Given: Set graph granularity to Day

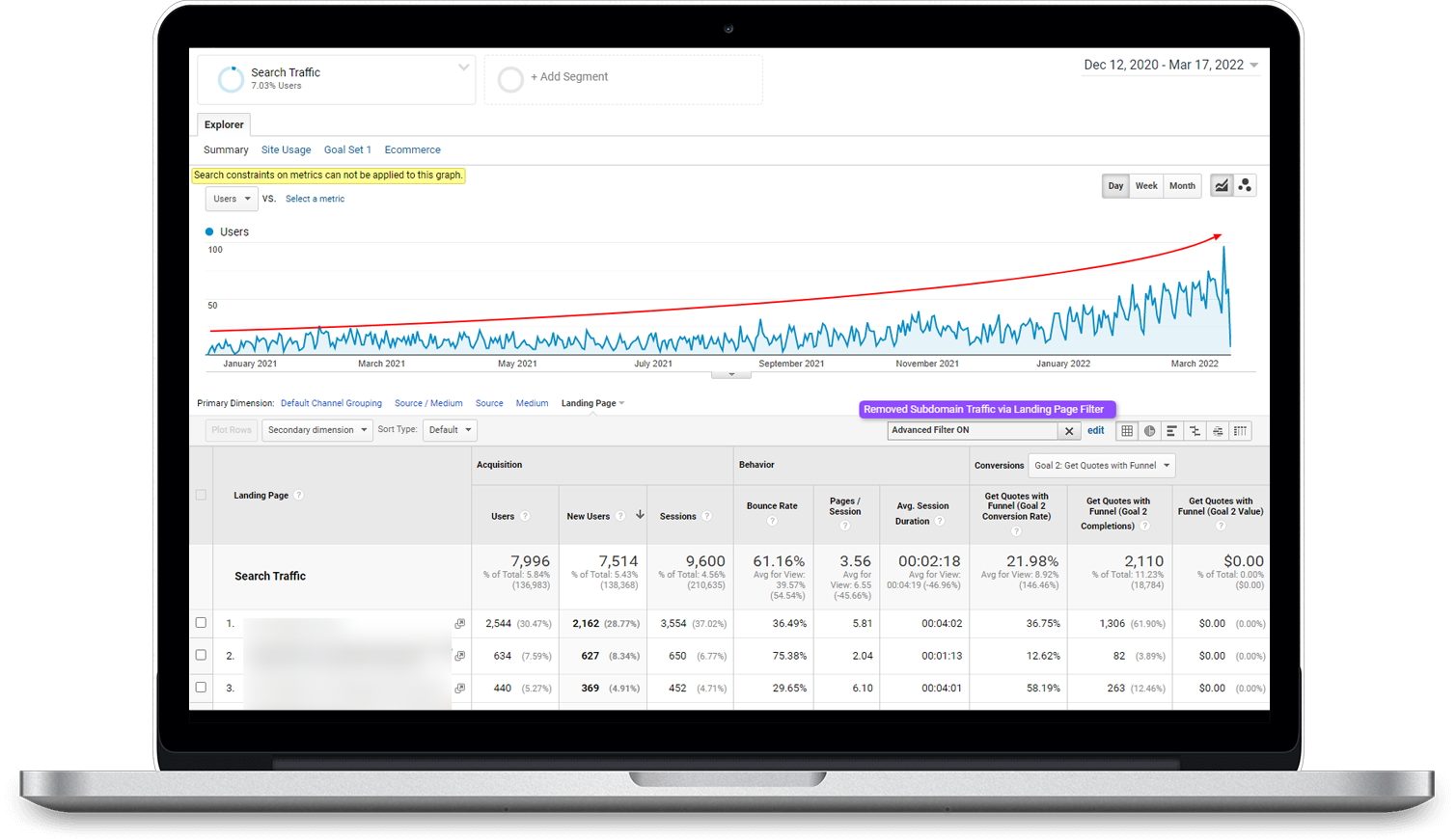Looking at the screenshot, I should click(x=1115, y=186).
